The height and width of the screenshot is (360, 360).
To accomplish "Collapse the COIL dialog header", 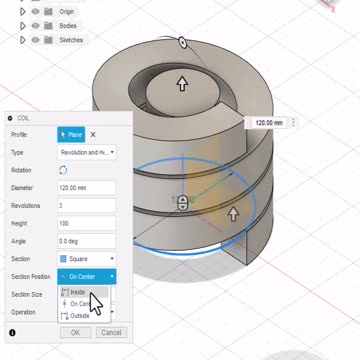I will point(10,118).
